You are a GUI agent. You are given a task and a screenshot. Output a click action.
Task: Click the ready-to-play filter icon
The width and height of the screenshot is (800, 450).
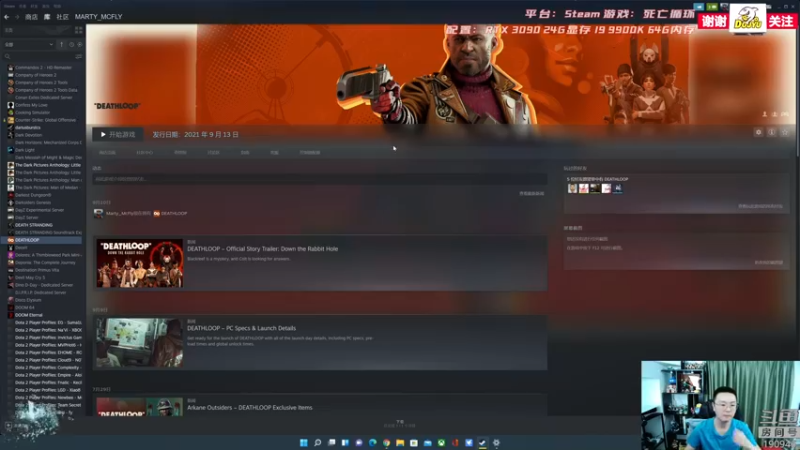coord(80,44)
